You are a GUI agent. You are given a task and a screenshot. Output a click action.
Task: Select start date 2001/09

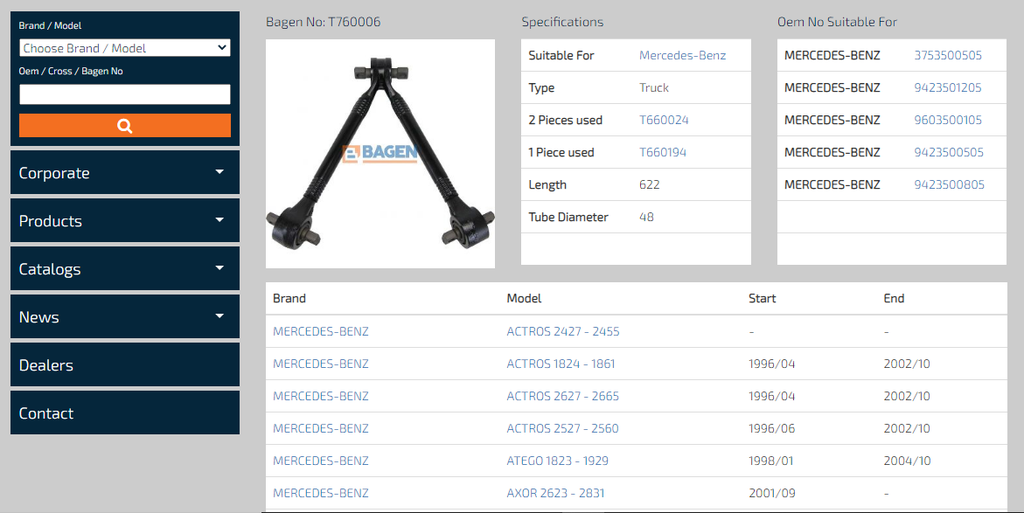tap(772, 493)
